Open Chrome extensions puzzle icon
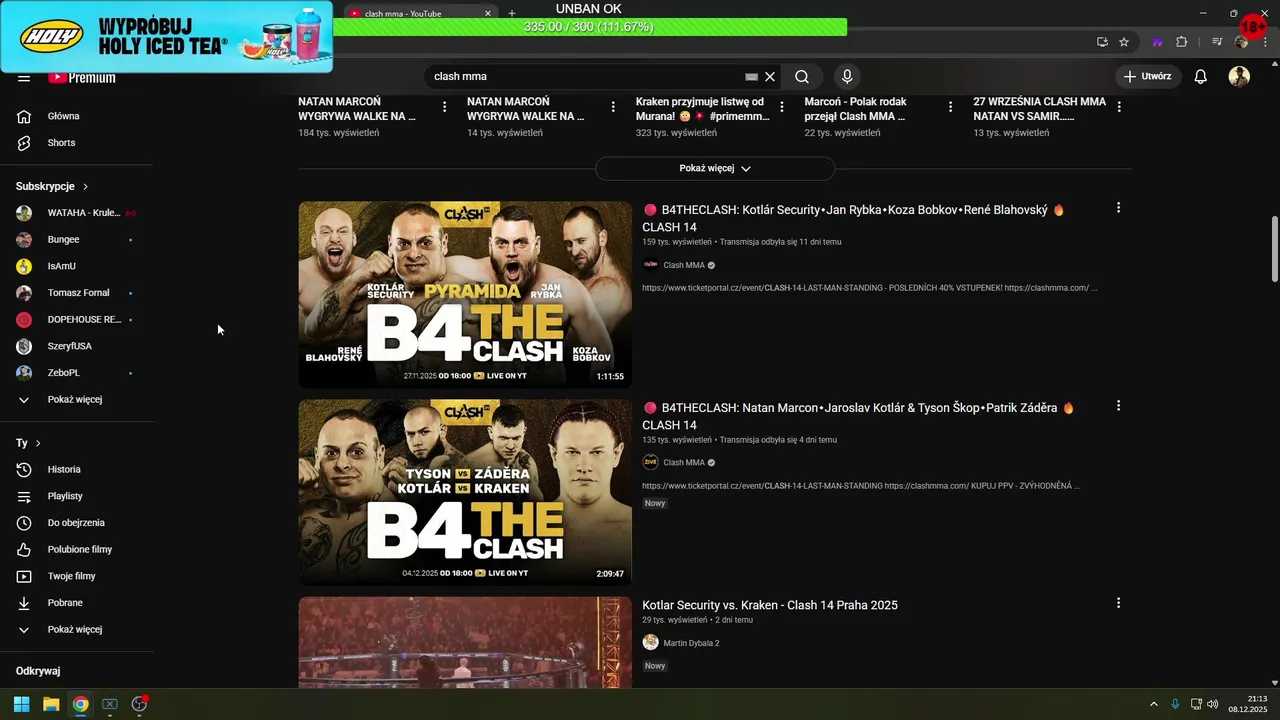 tap(1181, 42)
